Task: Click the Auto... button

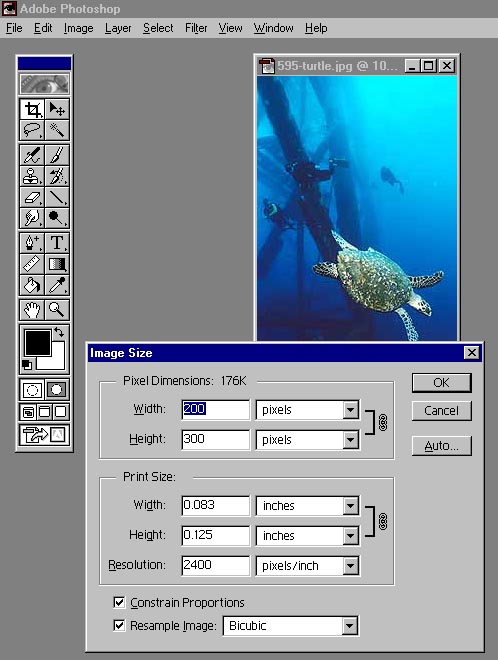Action: click(x=441, y=446)
